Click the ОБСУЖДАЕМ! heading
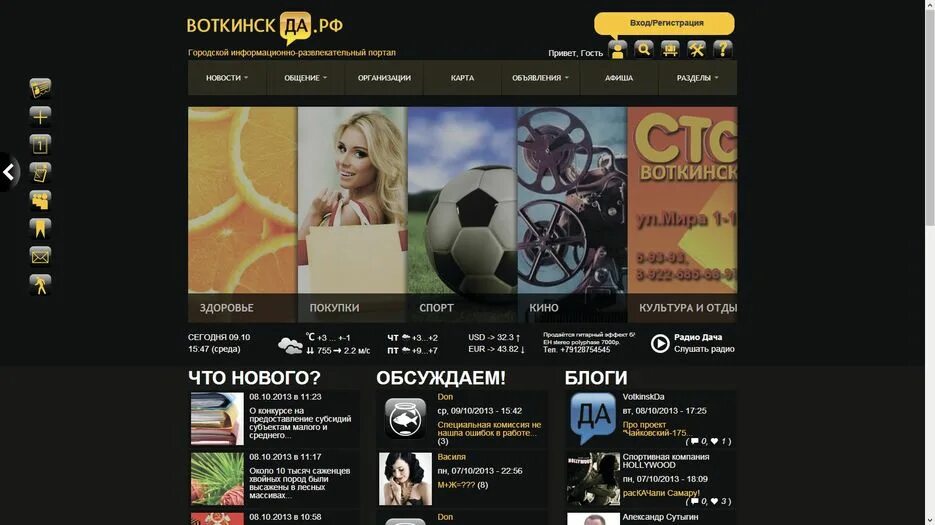This screenshot has height=525, width=935. (441, 378)
